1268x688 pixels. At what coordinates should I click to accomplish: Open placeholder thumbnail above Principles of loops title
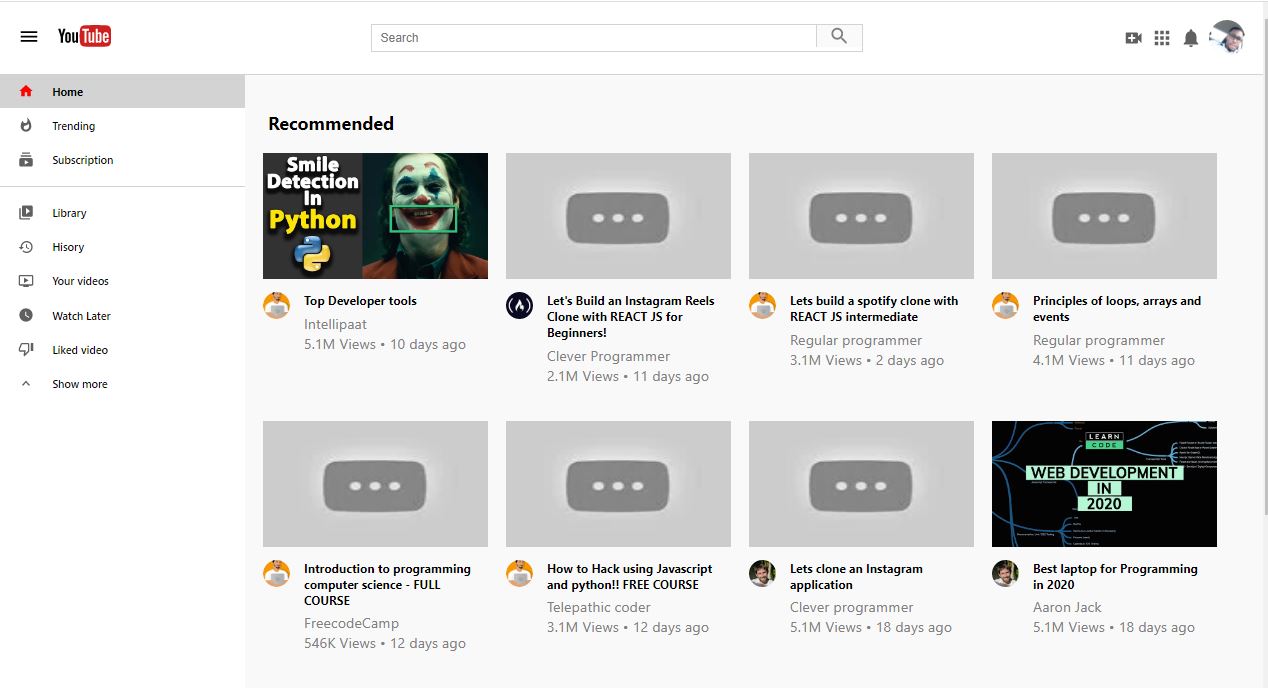click(x=1104, y=215)
